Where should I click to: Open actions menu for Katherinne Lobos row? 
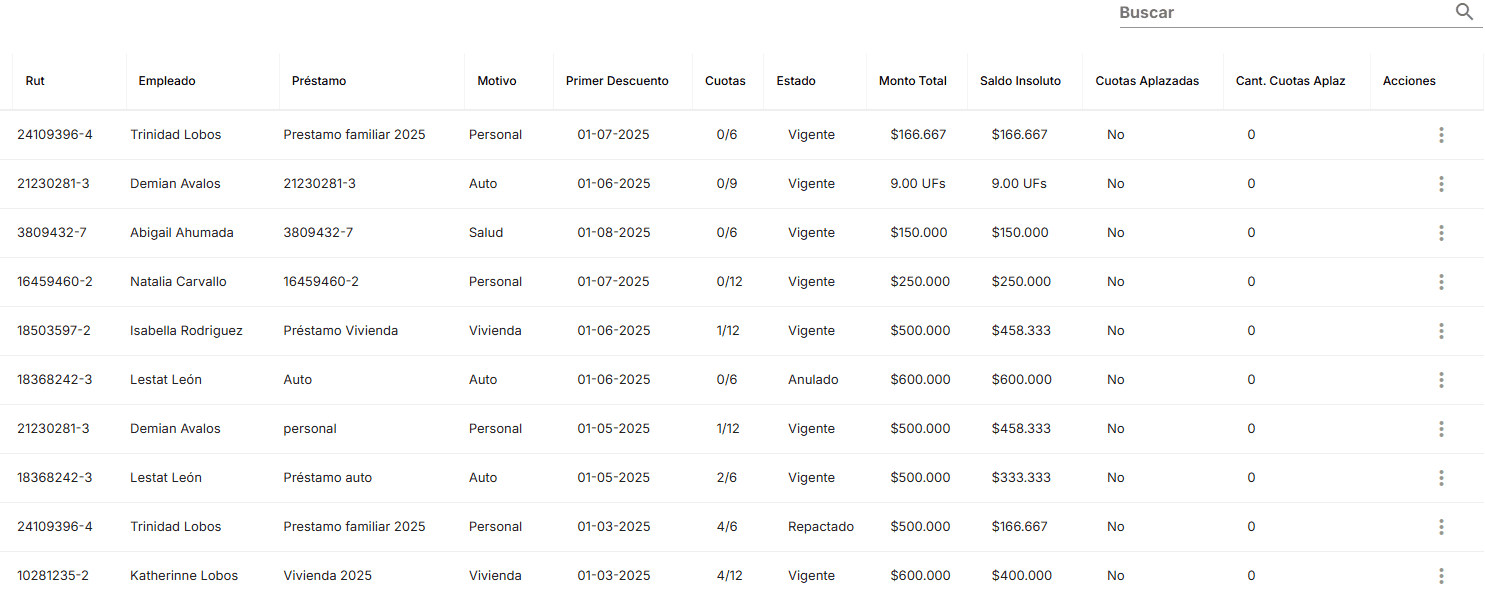(x=1441, y=576)
